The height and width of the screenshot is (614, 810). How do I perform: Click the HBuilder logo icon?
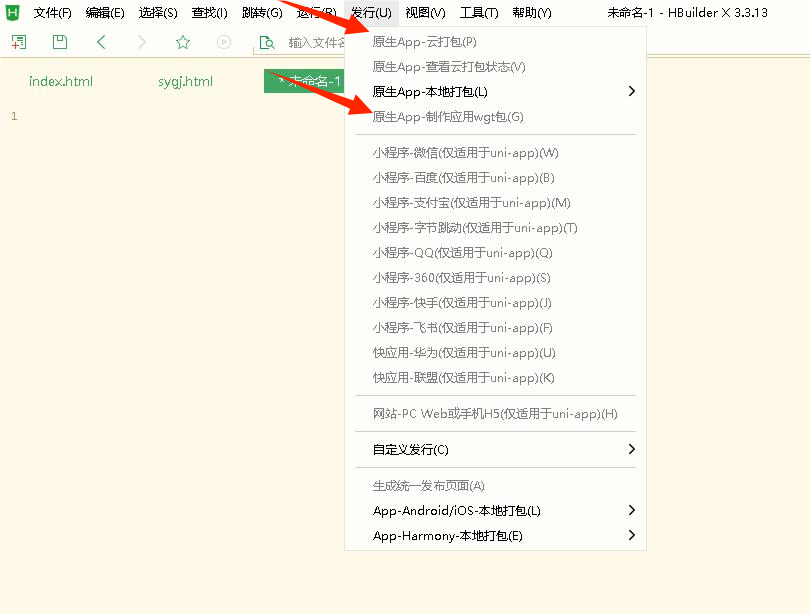point(13,12)
